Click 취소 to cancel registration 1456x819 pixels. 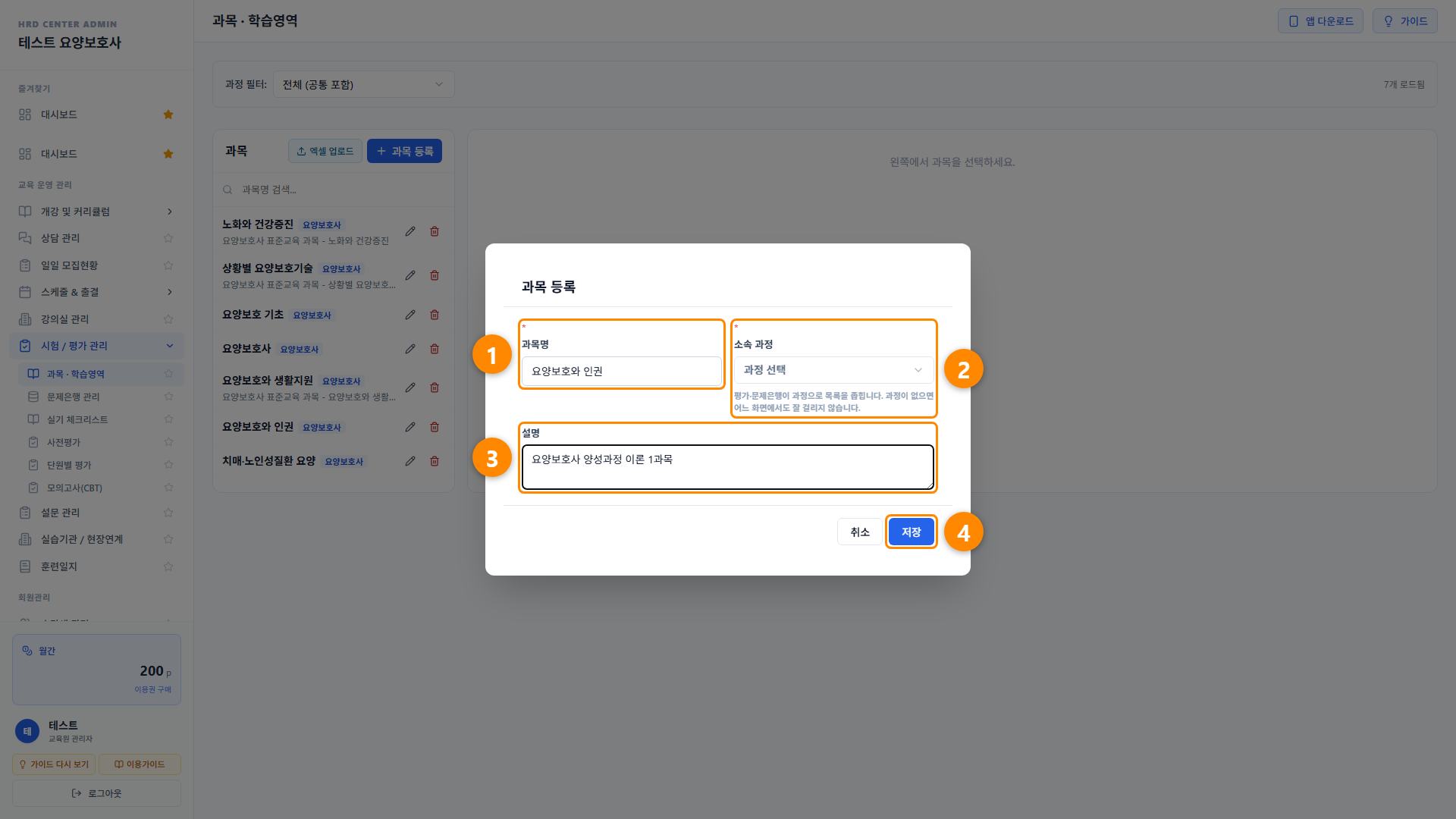pos(860,532)
